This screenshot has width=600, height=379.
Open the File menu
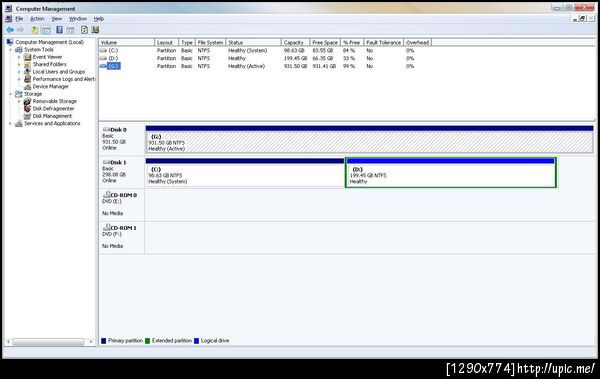pyautogui.click(x=19, y=19)
